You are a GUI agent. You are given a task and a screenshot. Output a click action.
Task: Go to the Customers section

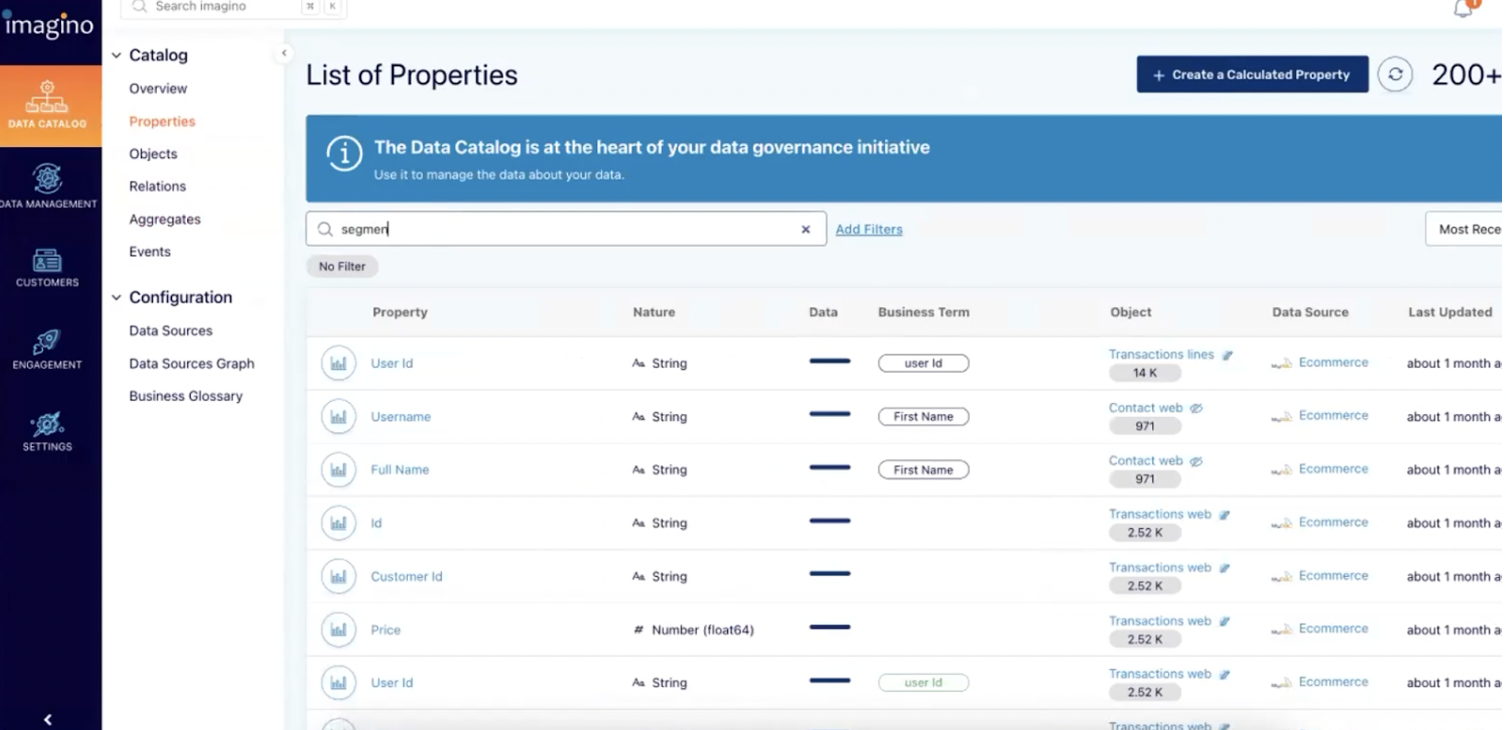(x=47, y=268)
